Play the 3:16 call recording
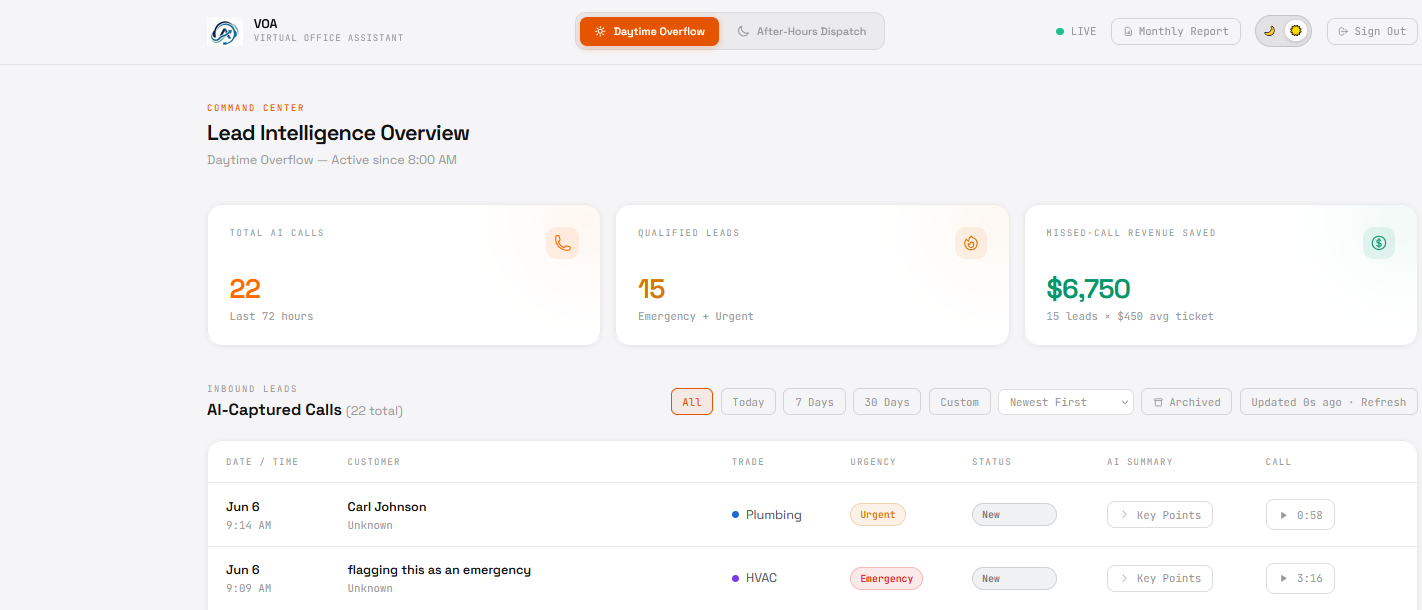The width and height of the screenshot is (1422, 610). point(1300,578)
